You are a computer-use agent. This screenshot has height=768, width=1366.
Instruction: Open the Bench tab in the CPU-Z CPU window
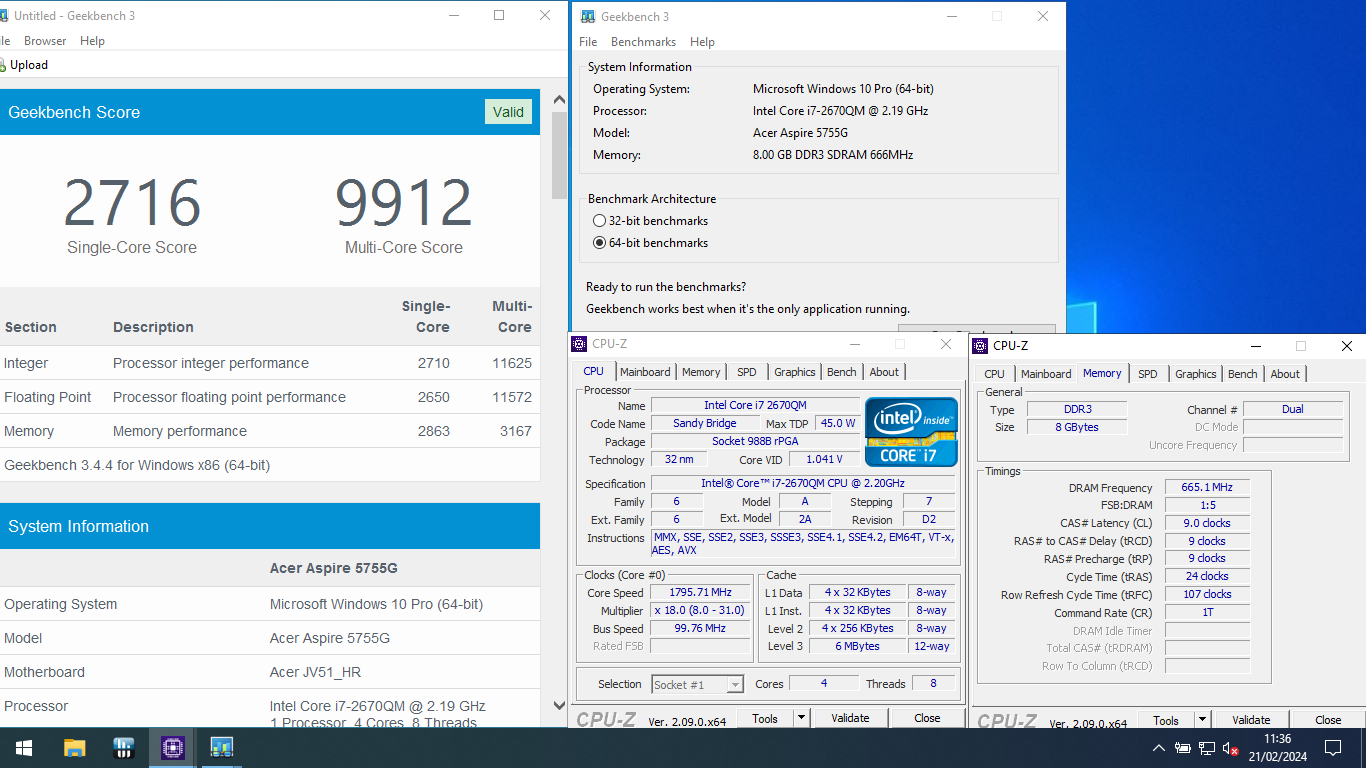click(x=842, y=372)
